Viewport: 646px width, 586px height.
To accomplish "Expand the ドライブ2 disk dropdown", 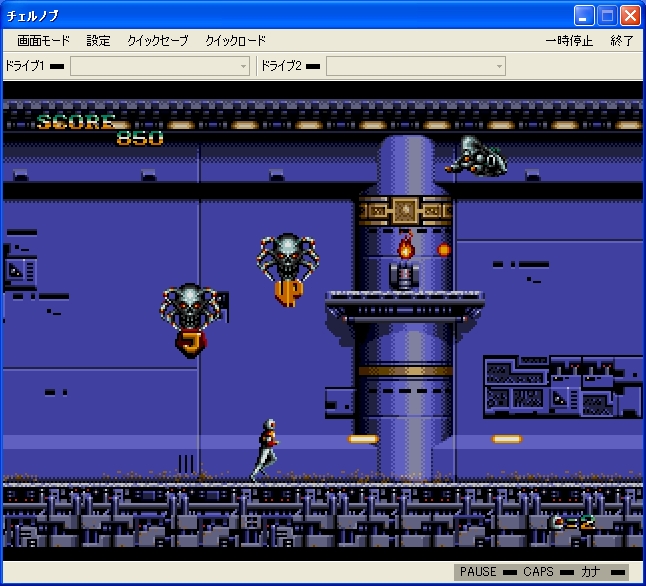I will (416, 66).
